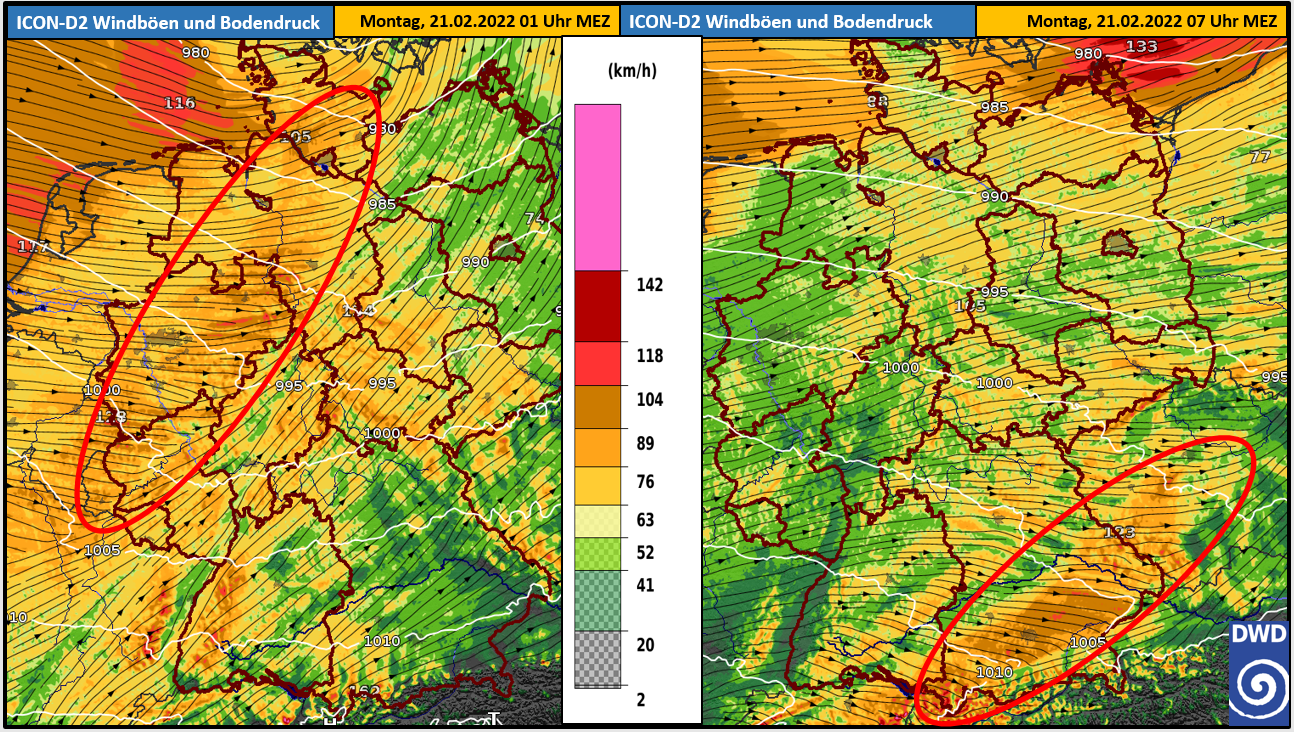The width and height of the screenshot is (1294, 732).
Task: Click the DWD spiral logo
Action: 1258,672
